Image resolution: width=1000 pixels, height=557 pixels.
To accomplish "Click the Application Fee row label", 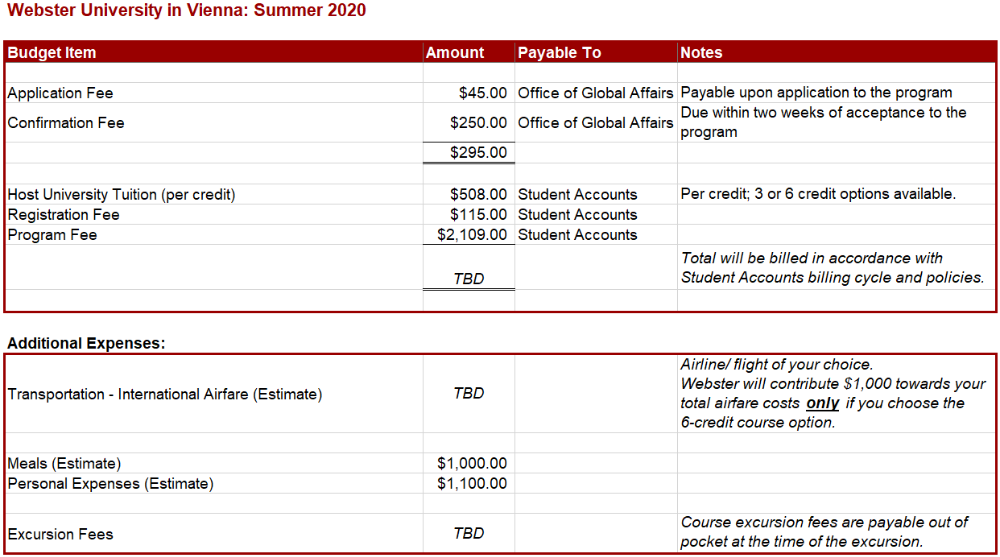I will (x=60, y=93).
